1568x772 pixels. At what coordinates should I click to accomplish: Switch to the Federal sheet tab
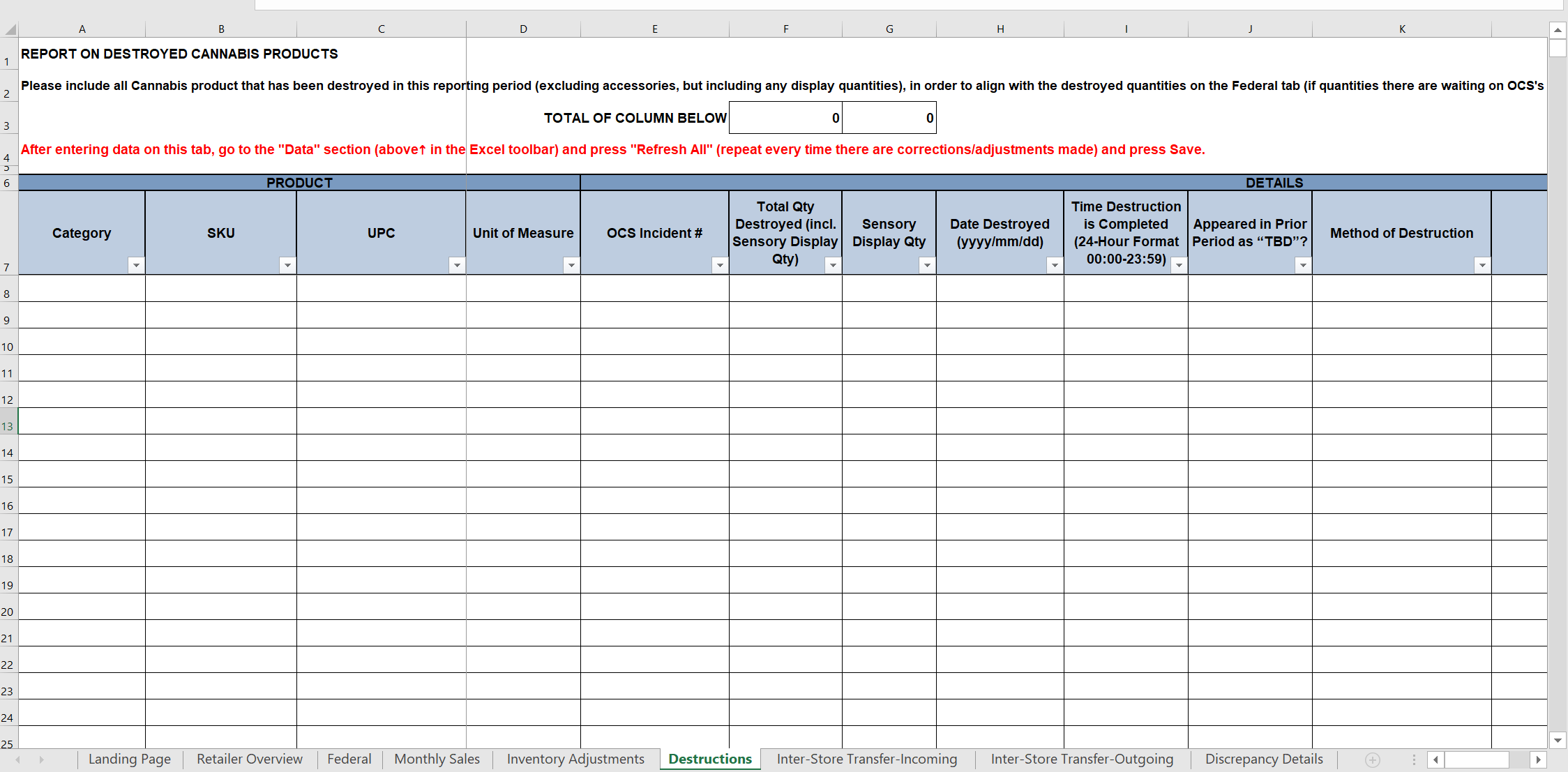click(x=349, y=759)
